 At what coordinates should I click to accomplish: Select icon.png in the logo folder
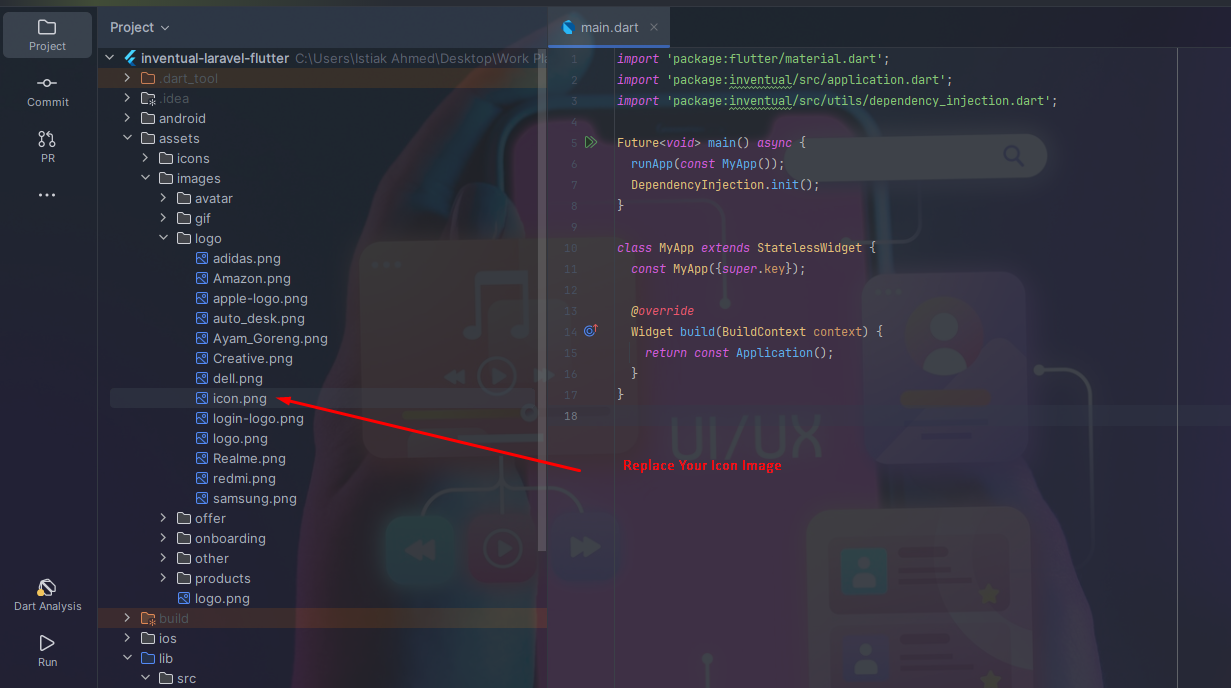coord(239,398)
